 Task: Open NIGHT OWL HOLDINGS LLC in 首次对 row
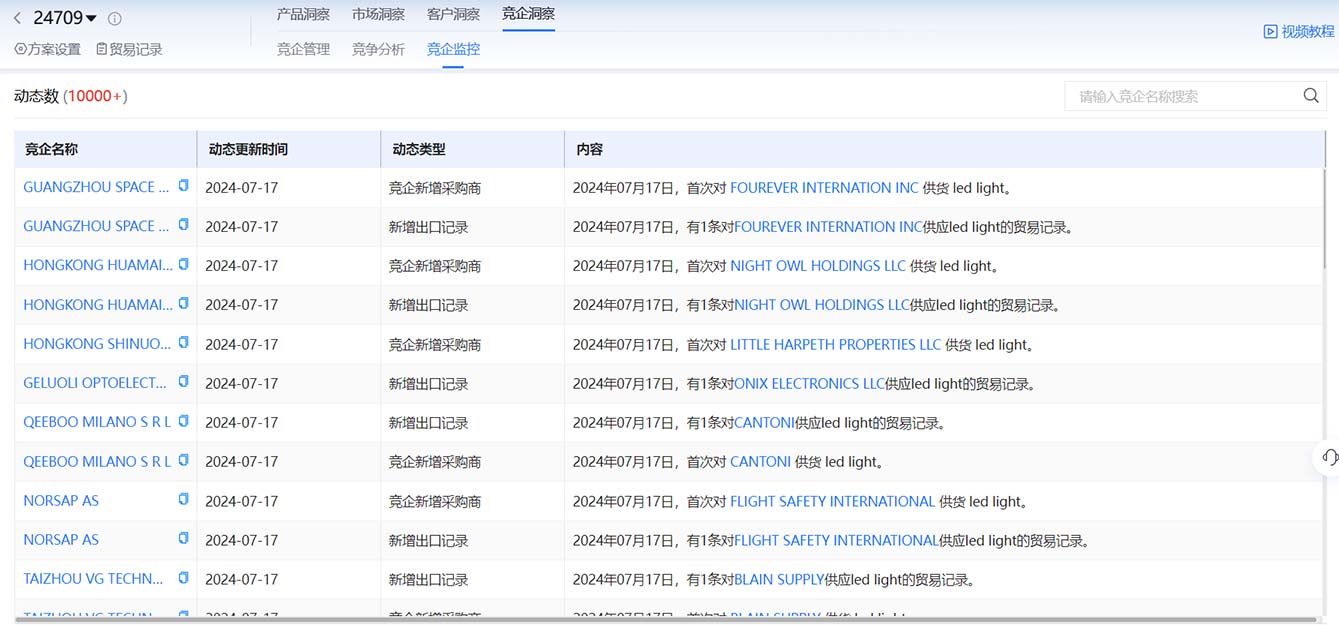click(818, 266)
